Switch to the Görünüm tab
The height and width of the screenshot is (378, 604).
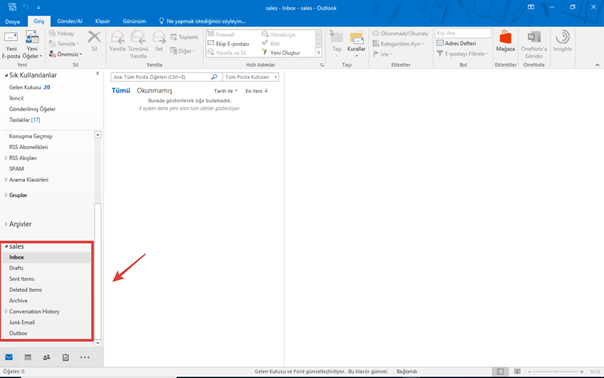click(x=134, y=21)
